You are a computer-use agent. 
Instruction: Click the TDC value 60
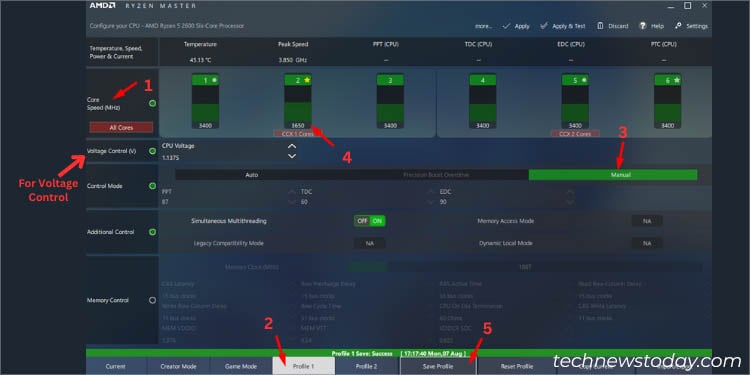coord(304,202)
